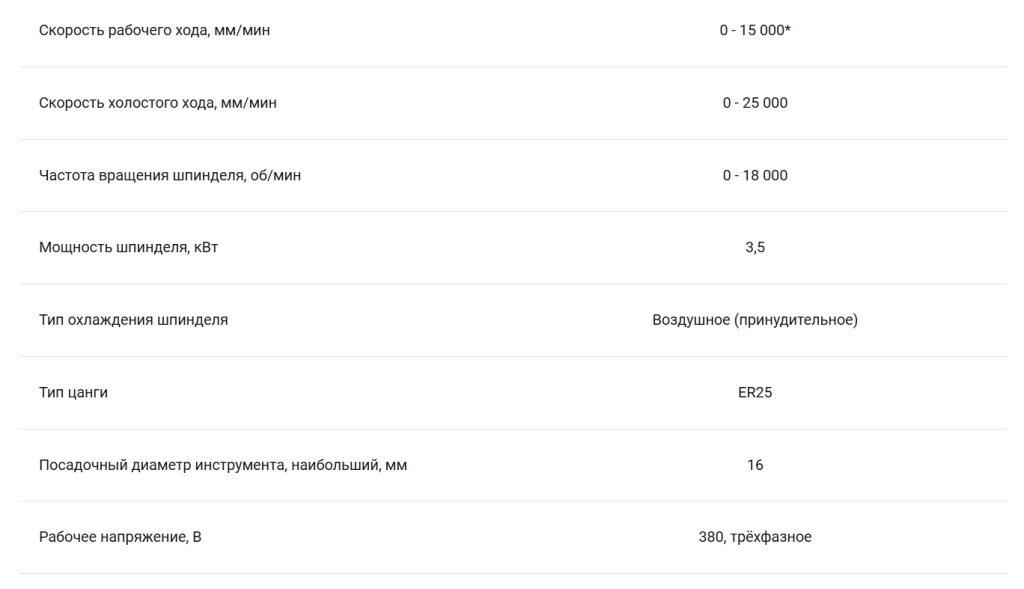Viewport: 1024px width, 589px height.
Task: Click the label 'Скорость холостого хода, мм/мин'
Action: pyautogui.click(x=157, y=103)
